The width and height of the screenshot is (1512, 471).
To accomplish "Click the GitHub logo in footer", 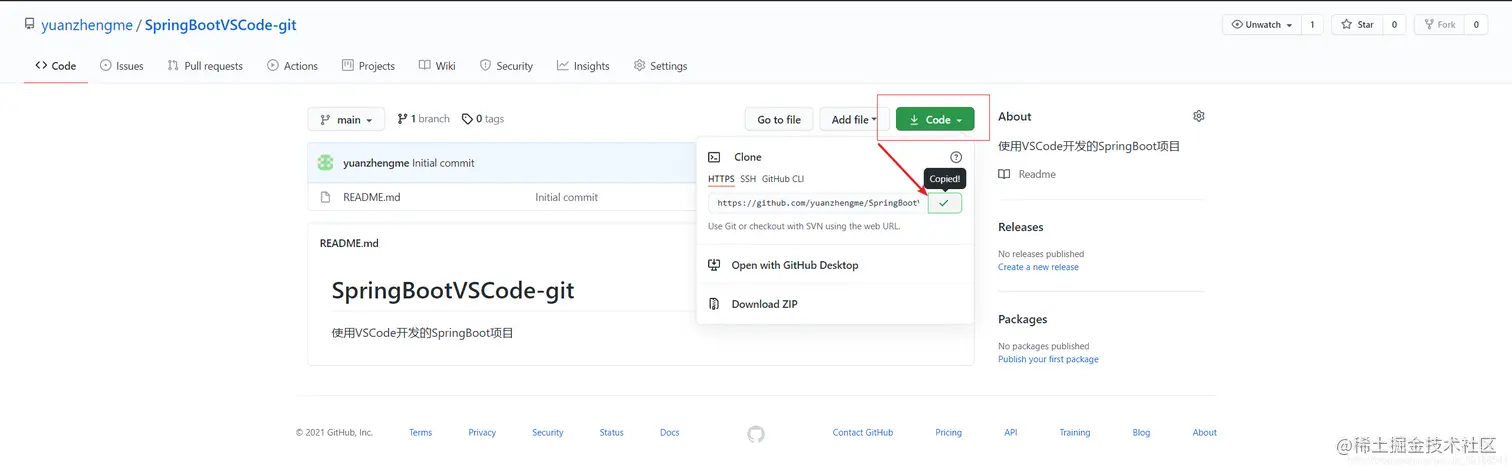I will point(756,434).
